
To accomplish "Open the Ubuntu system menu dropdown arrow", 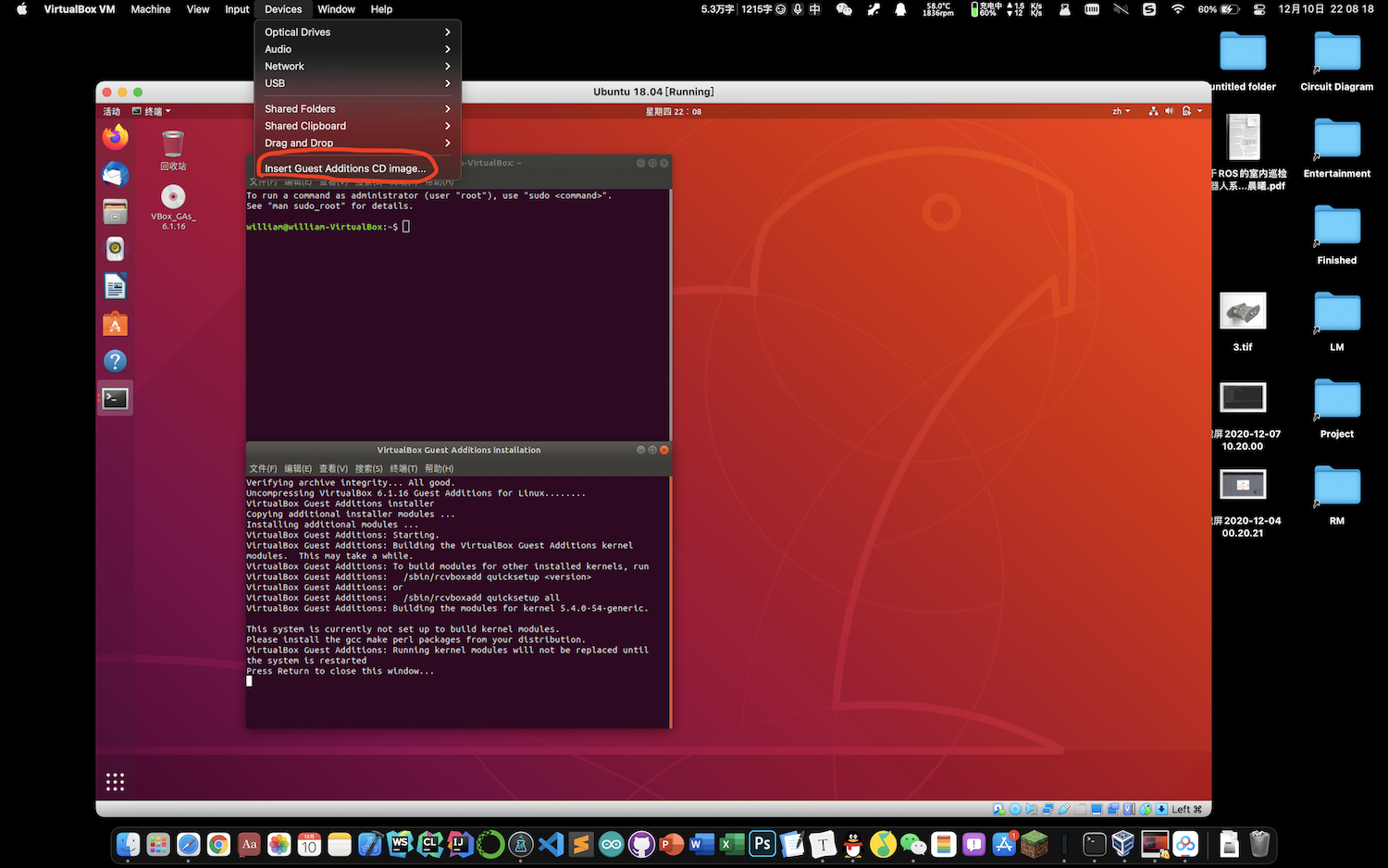I will click(1200, 111).
